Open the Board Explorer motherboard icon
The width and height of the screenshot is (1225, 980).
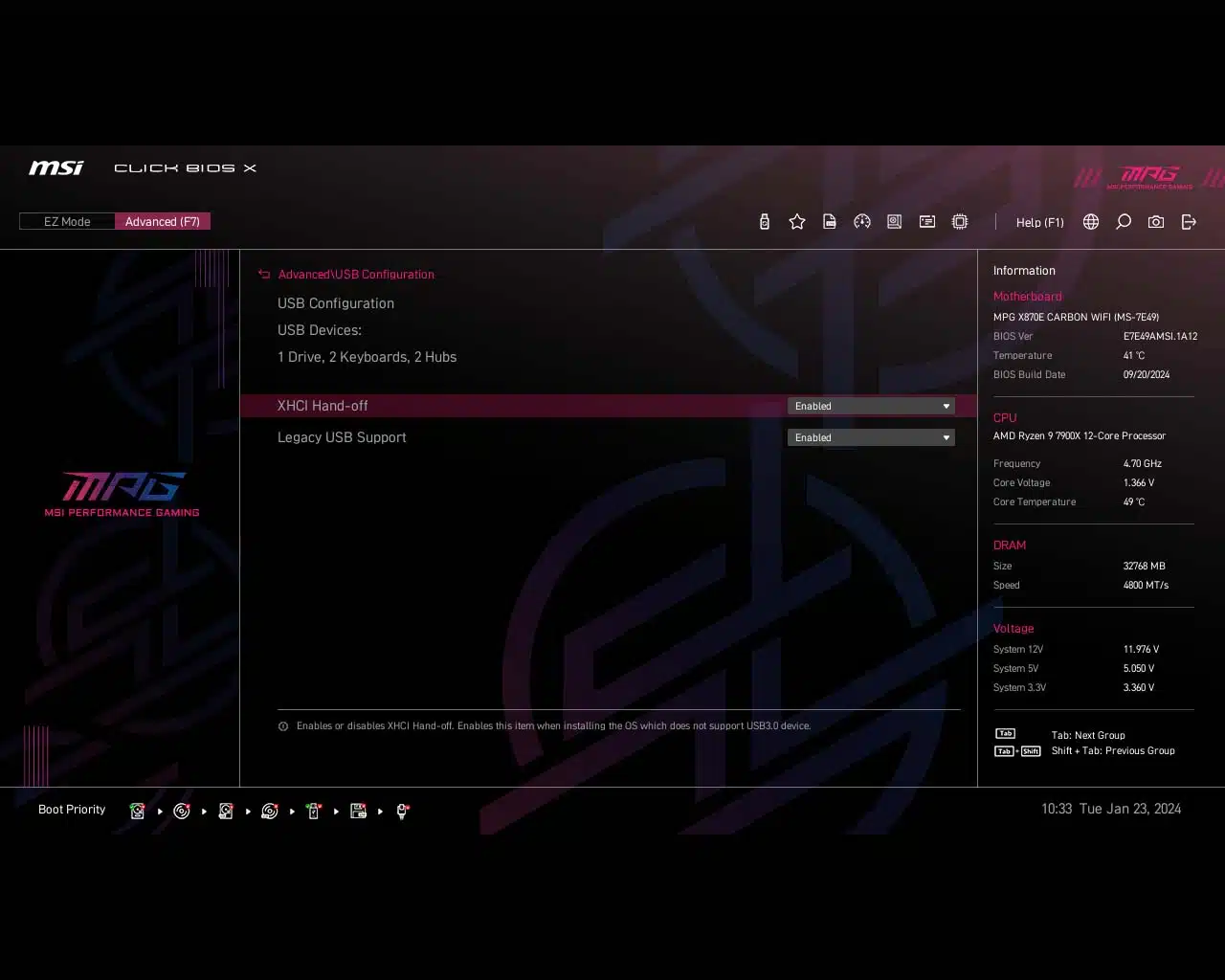[x=895, y=222]
